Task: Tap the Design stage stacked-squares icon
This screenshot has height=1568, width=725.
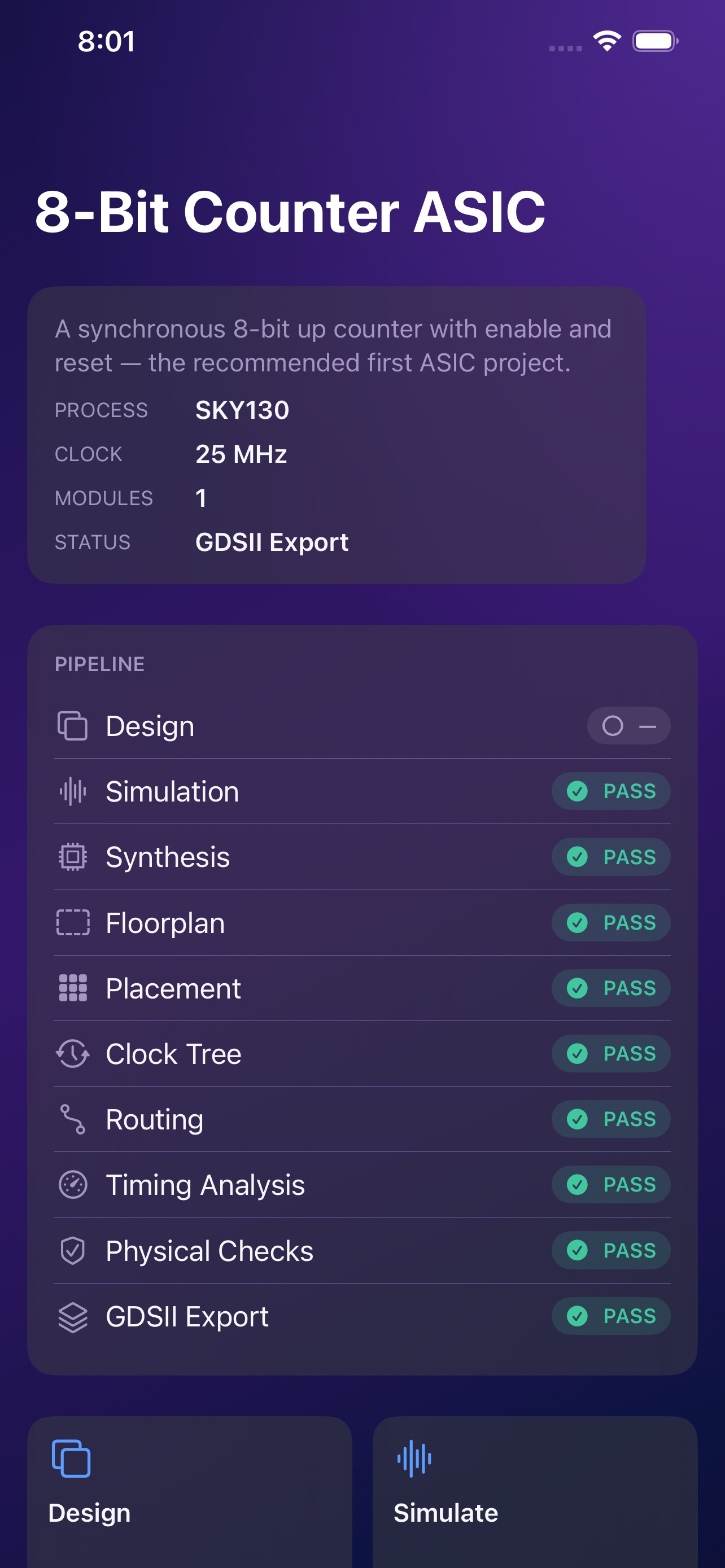Action: [x=72, y=725]
